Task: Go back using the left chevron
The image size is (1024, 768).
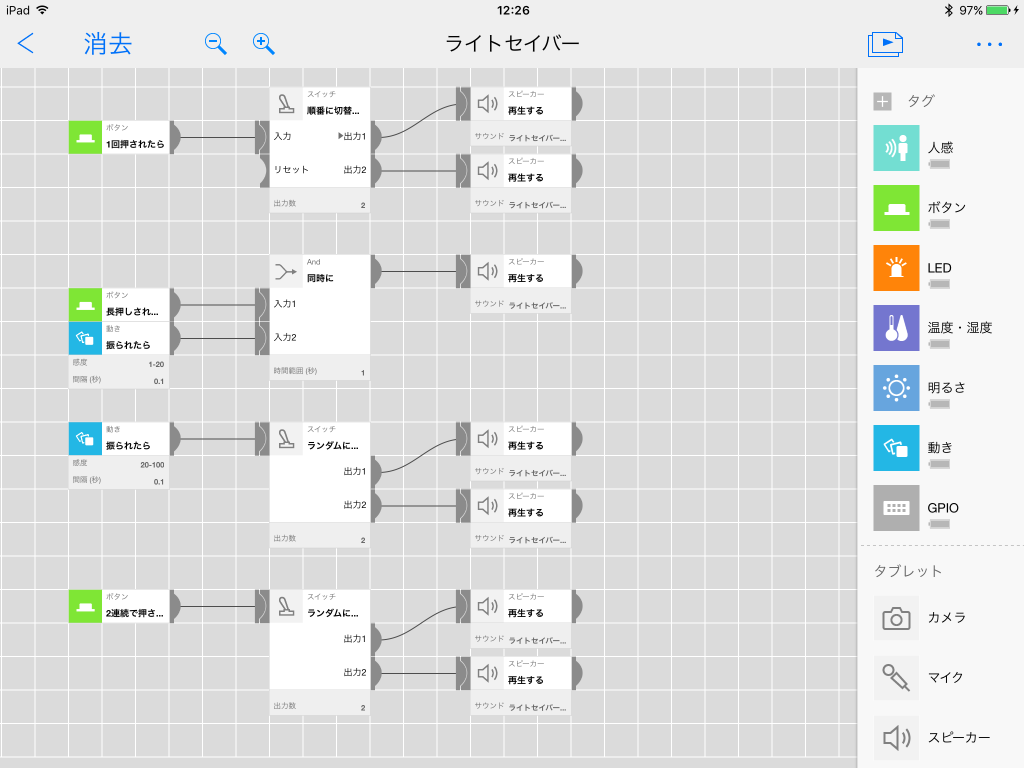Action: 25,44
